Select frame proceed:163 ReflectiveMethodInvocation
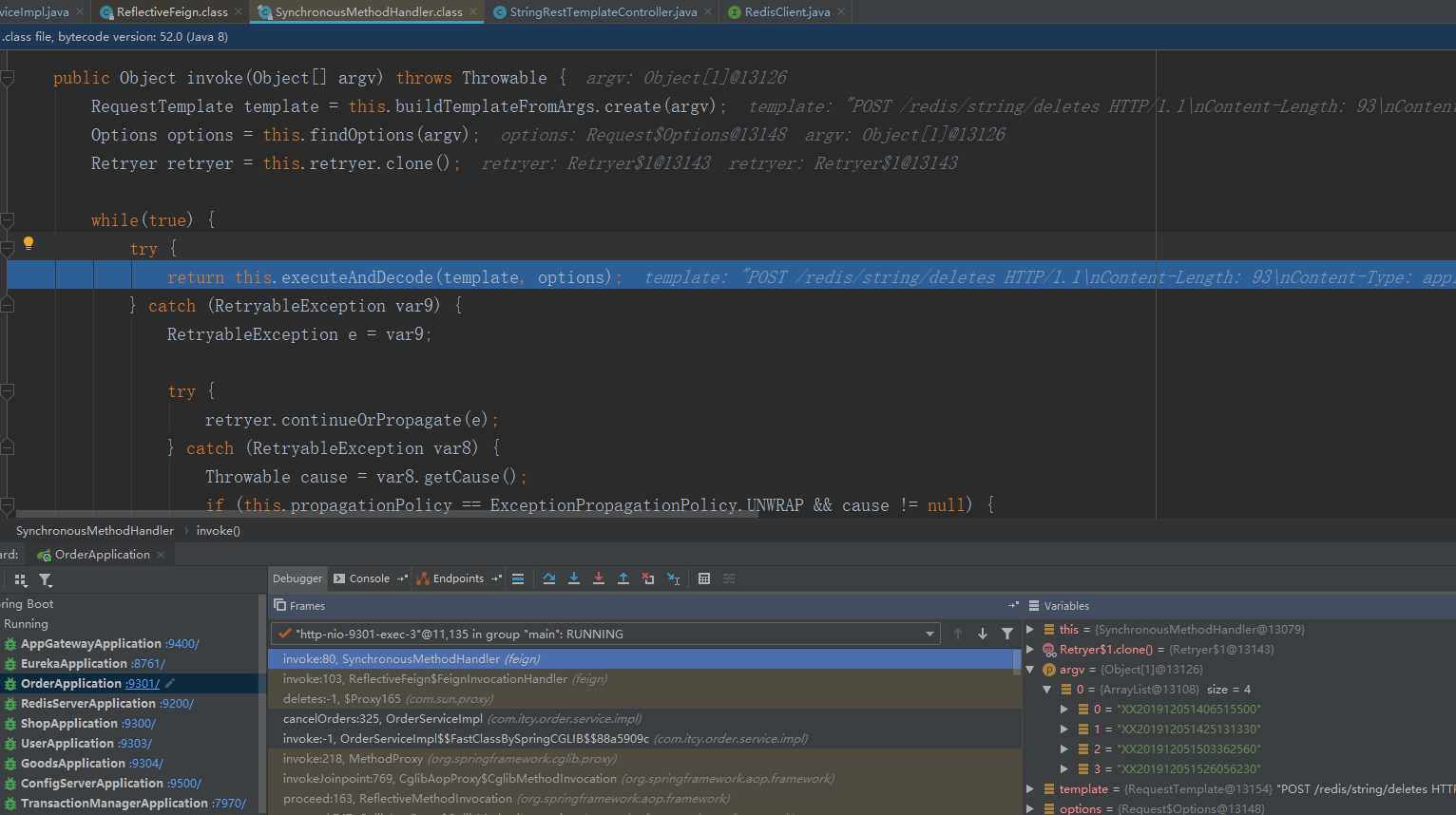The width and height of the screenshot is (1456, 815). [x=644, y=798]
